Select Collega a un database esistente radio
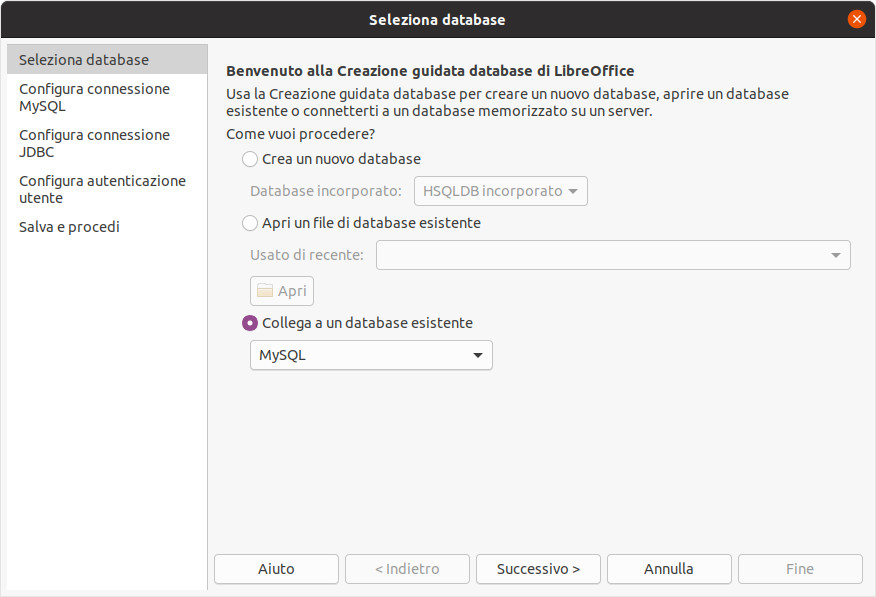Viewport: 876px width, 597px height. (250, 323)
